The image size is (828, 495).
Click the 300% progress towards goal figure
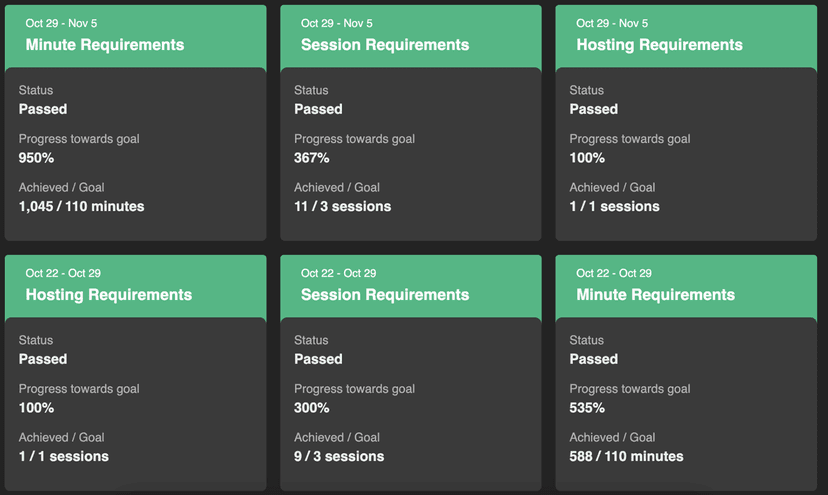coord(312,408)
